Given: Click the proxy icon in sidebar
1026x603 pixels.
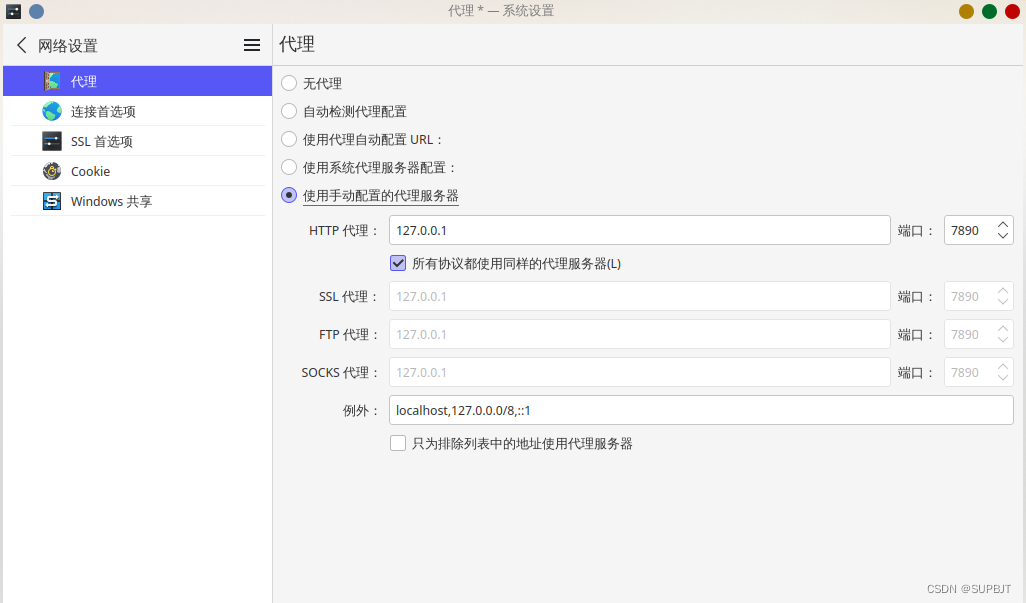Looking at the screenshot, I should point(52,81).
